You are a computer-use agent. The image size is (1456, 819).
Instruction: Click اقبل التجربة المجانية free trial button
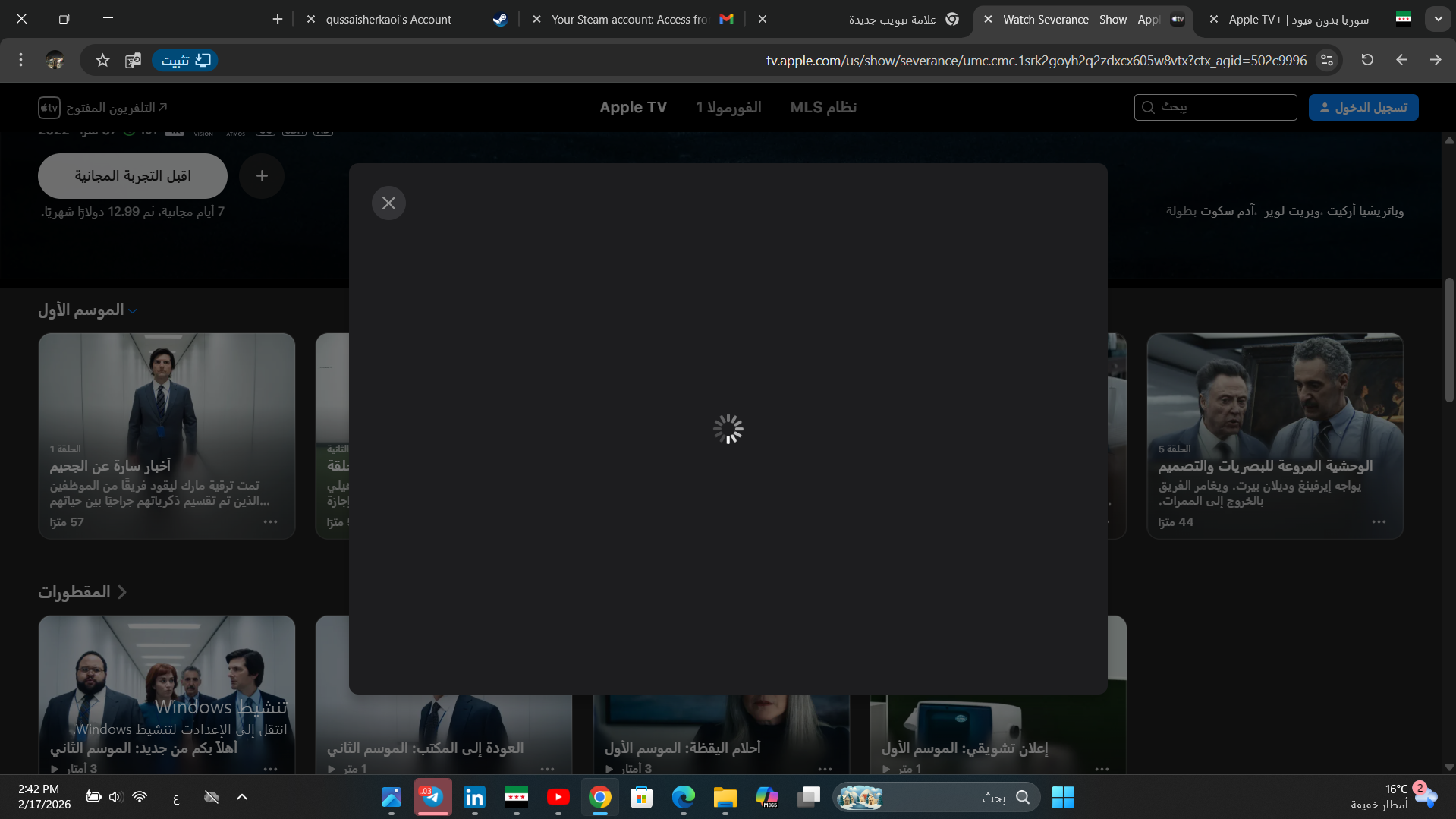133,176
